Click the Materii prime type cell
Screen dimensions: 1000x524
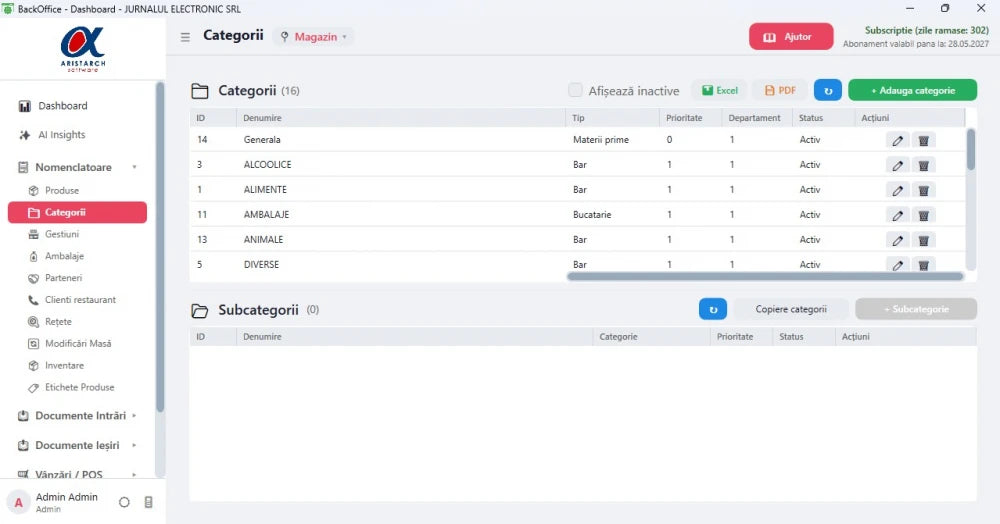coord(601,140)
